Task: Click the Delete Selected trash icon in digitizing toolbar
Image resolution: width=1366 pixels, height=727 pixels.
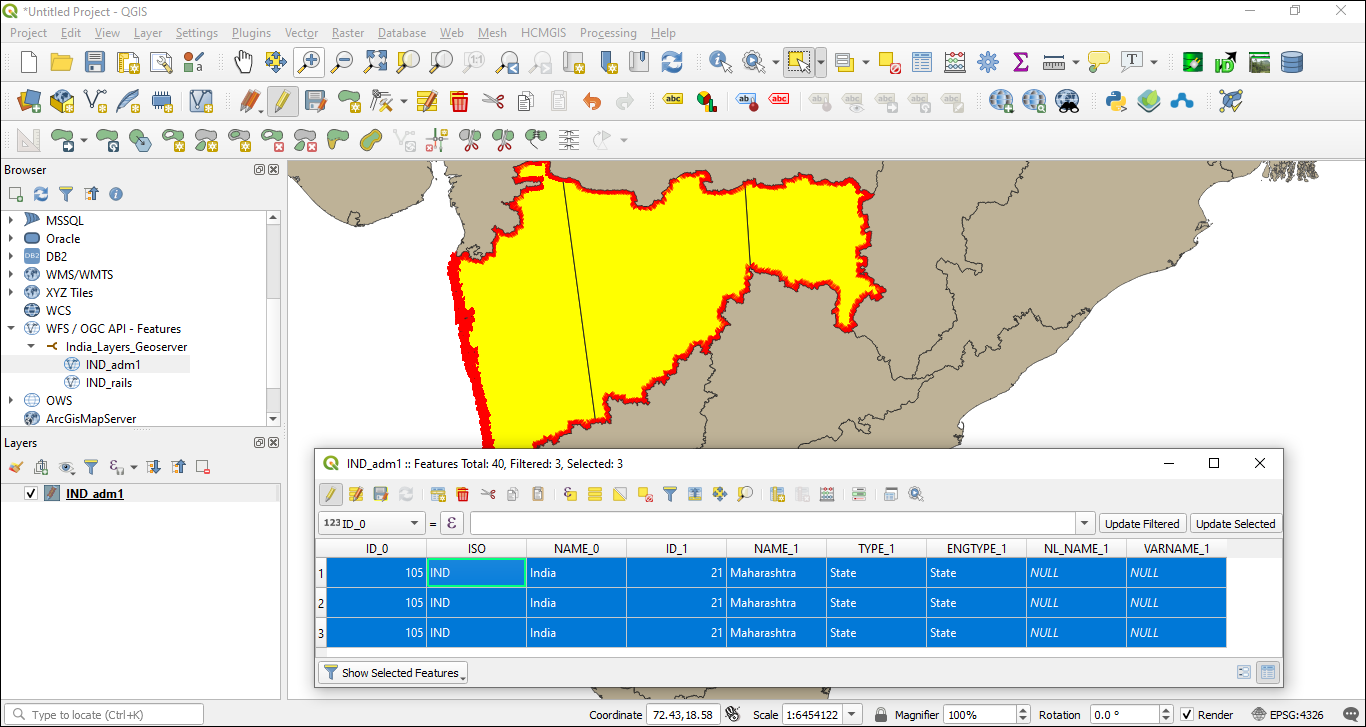Action: click(459, 101)
